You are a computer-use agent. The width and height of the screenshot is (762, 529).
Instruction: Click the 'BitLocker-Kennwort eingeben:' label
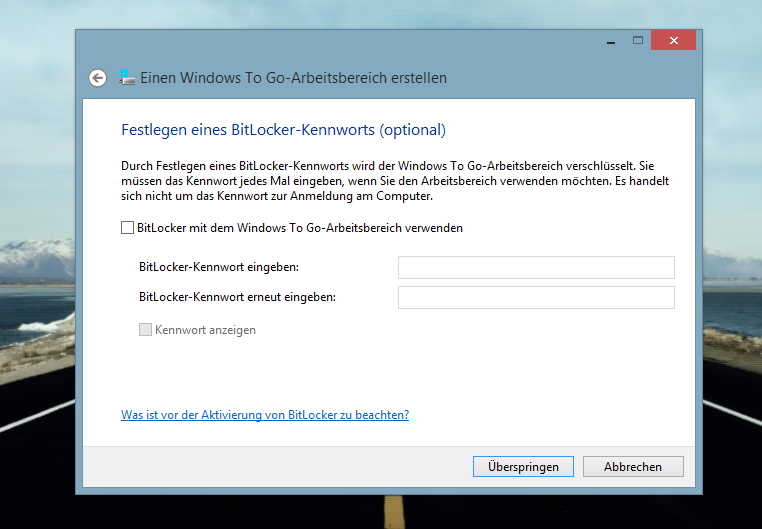[x=219, y=267]
